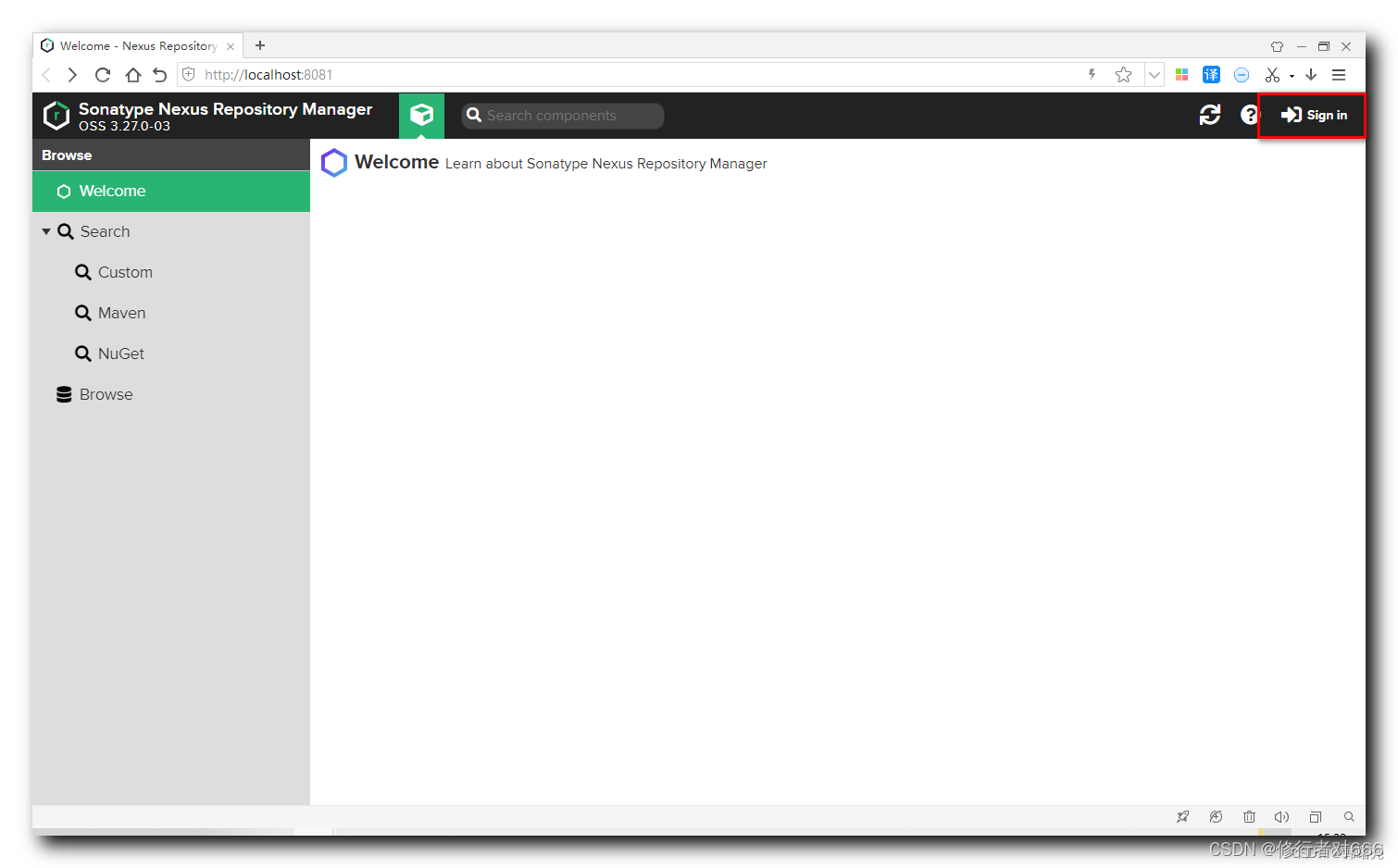Click the blue translate extension icon

coord(1211,74)
